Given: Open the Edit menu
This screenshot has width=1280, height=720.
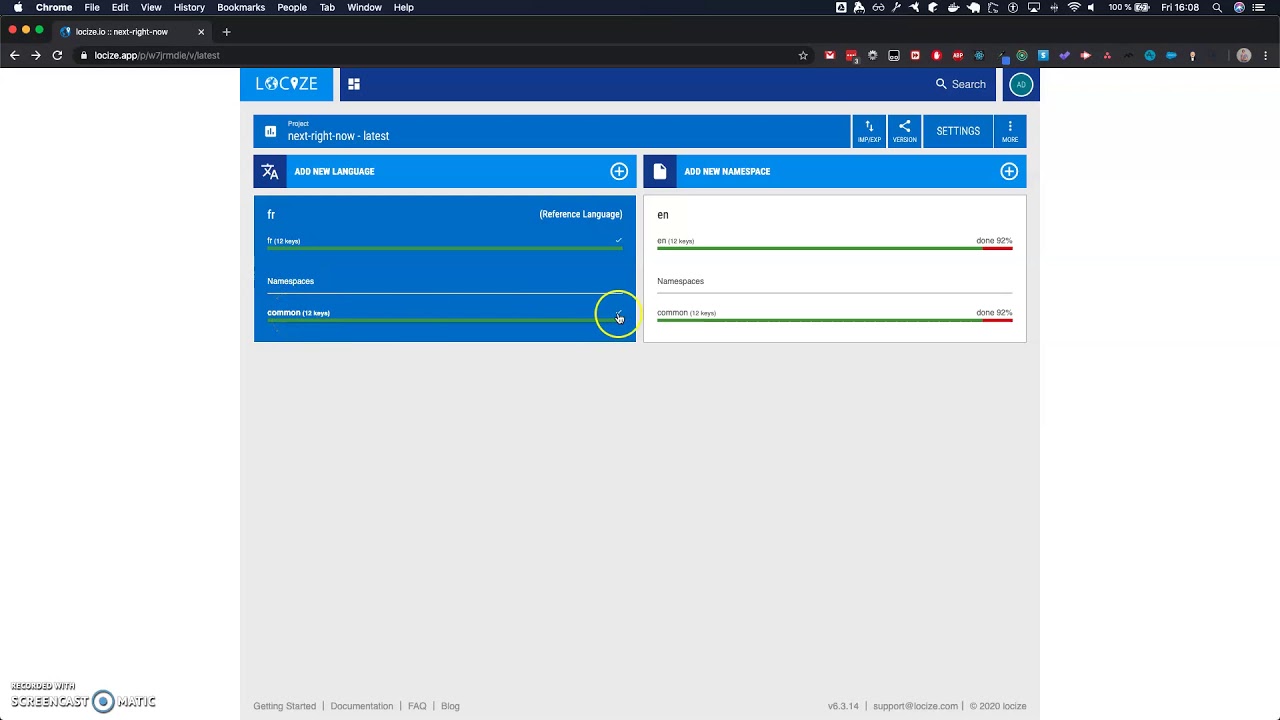Looking at the screenshot, I should click(x=120, y=7).
